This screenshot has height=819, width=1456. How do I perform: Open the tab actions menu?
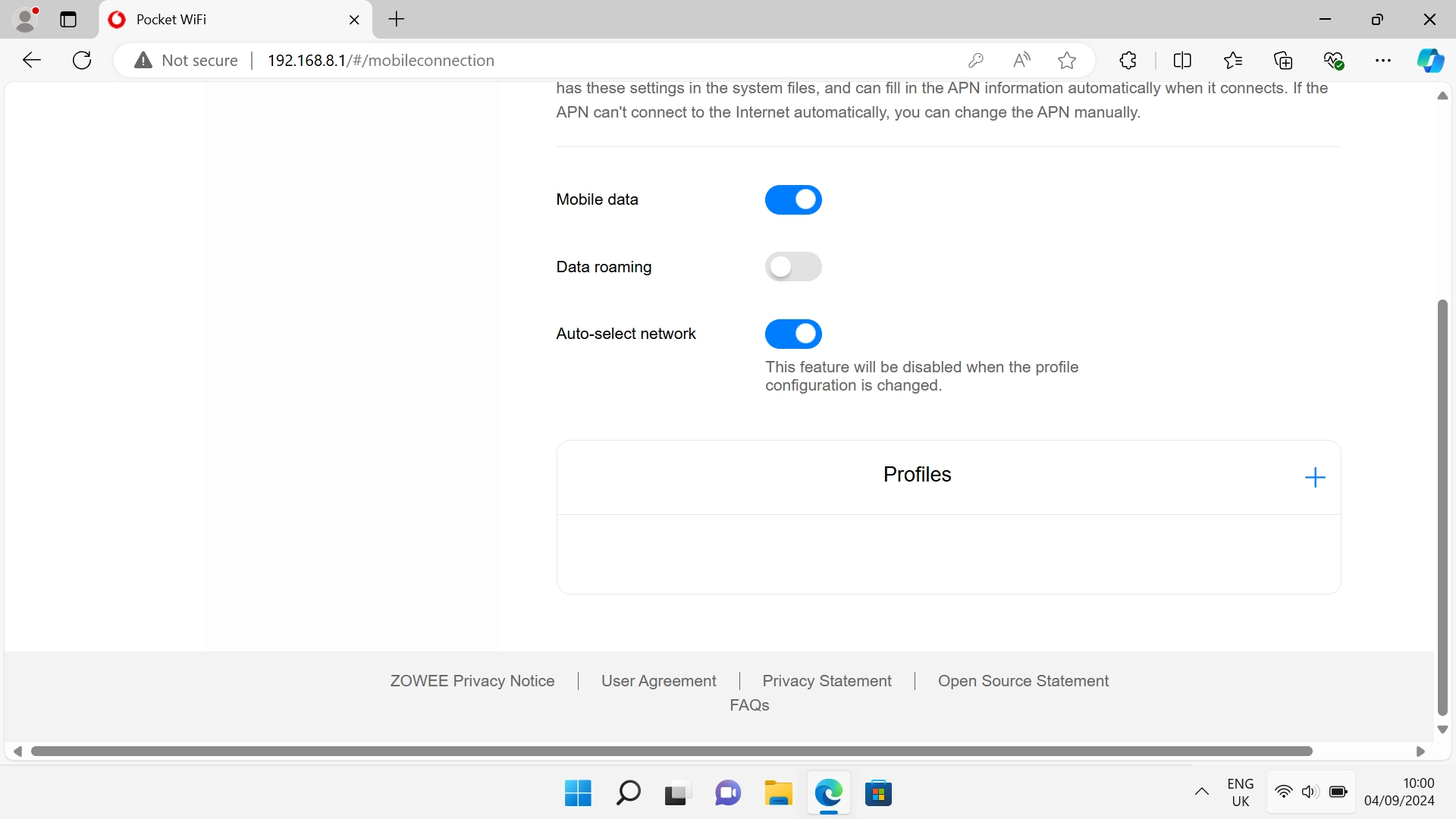coord(68,20)
